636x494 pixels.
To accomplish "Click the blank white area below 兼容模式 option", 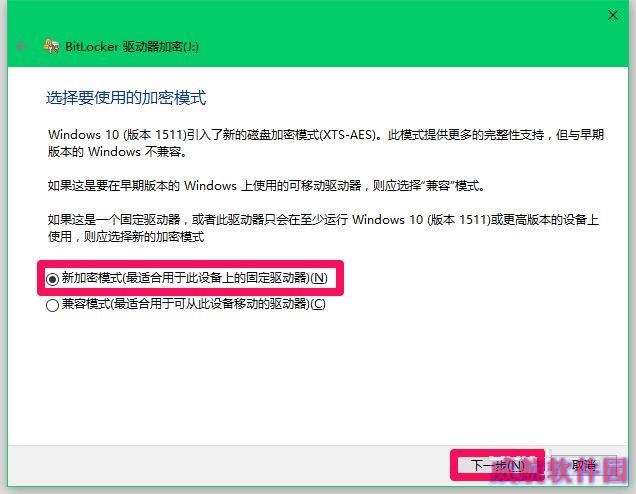I will (x=316, y=377).
